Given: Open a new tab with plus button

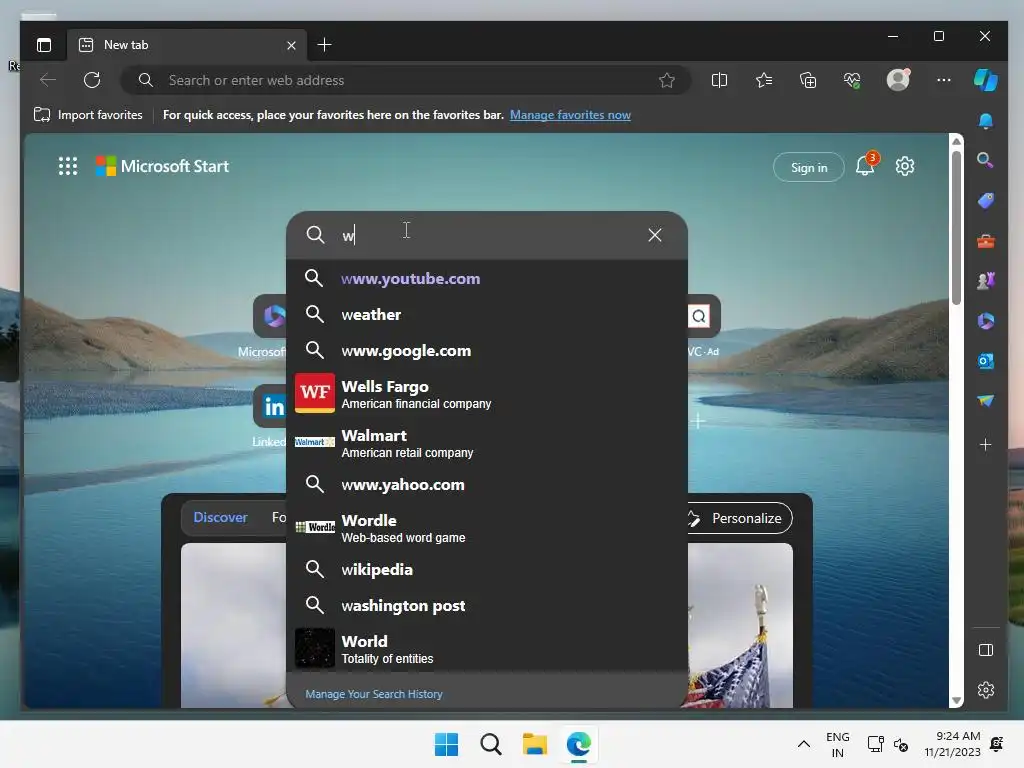Looking at the screenshot, I should 324,44.
